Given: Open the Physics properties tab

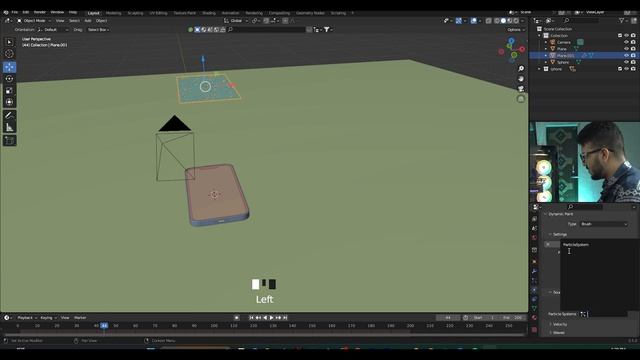Looking at the screenshot, I should click(534, 290).
